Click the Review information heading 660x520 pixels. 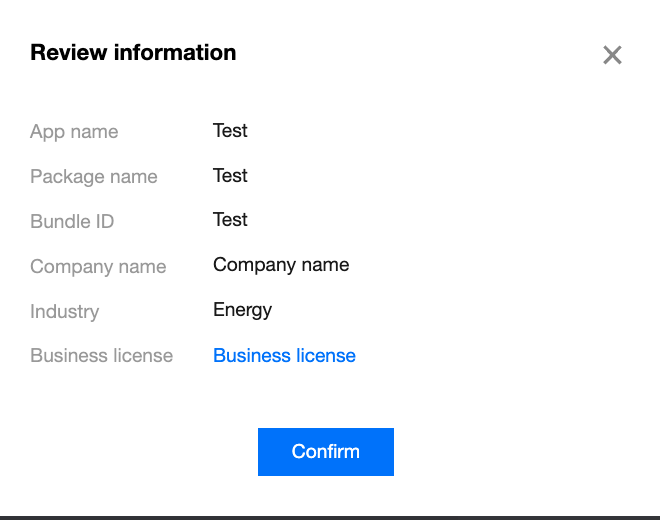pos(133,53)
